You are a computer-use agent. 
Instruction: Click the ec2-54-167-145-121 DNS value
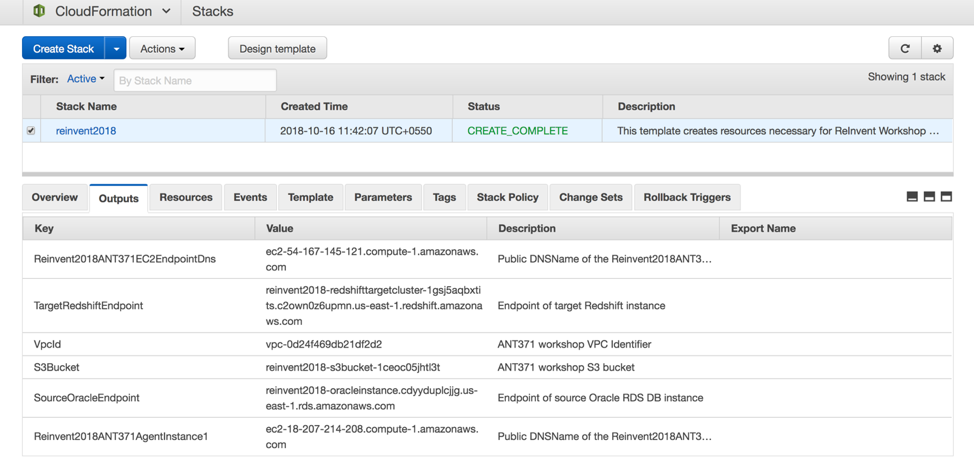(x=371, y=259)
